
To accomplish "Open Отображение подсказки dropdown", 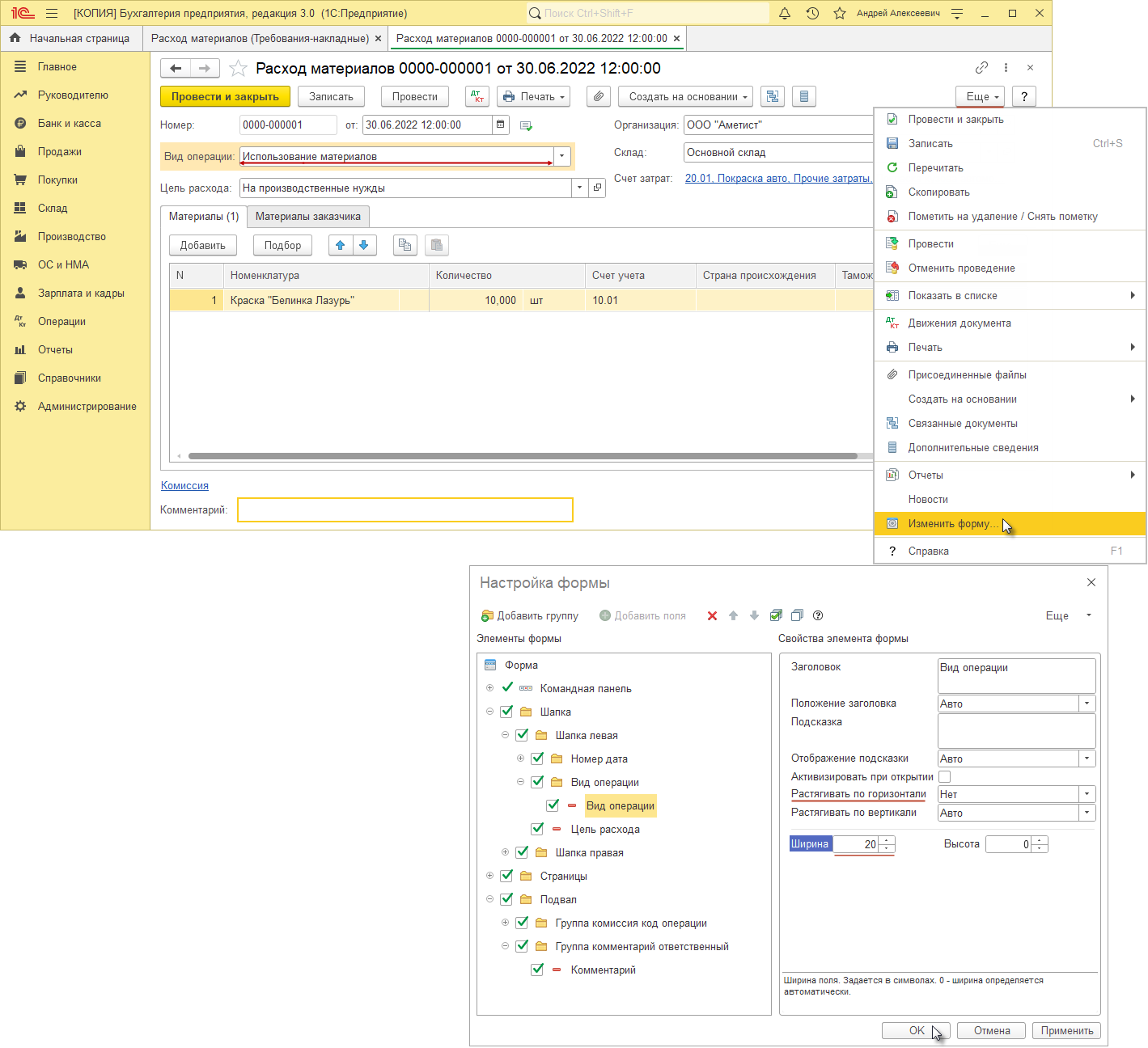I will click(x=1087, y=759).
